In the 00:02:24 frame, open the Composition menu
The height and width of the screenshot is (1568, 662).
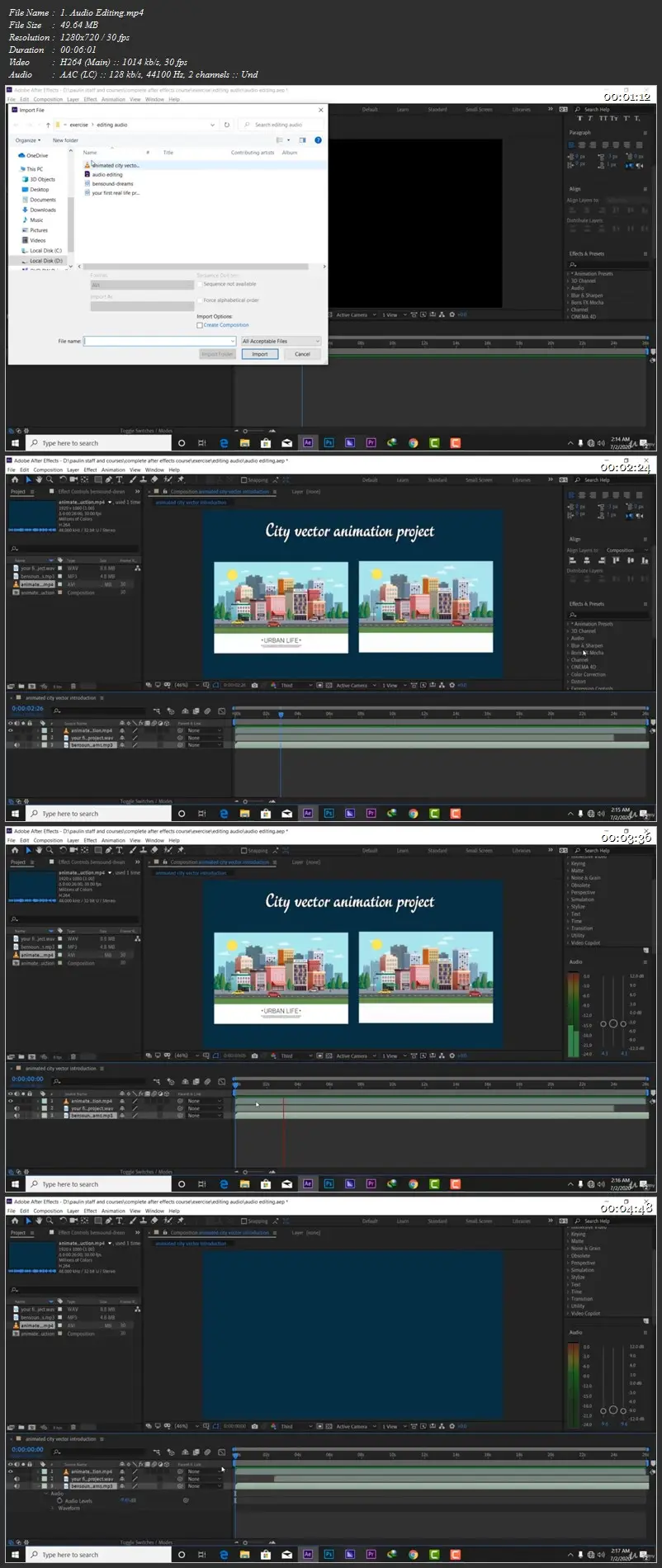point(48,470)
